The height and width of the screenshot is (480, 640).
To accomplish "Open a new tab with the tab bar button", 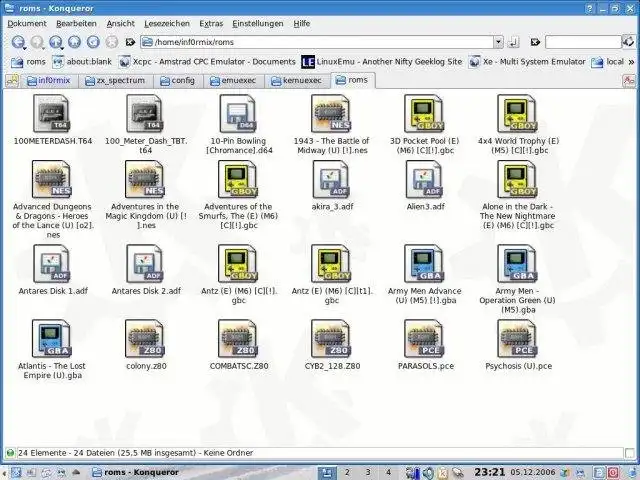I will tap(12, 81).
